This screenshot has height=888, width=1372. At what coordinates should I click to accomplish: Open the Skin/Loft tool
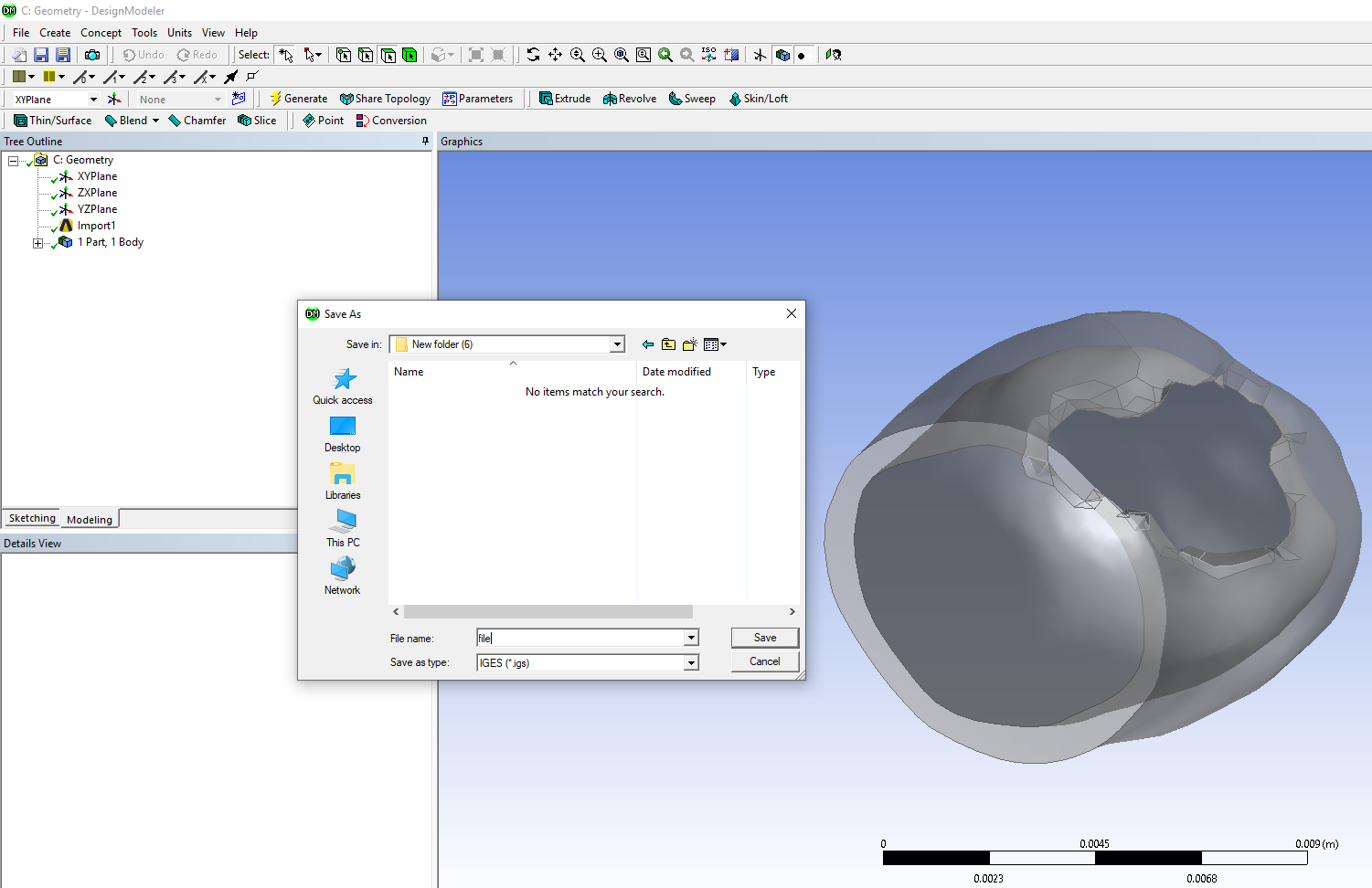click(x=759, y=98)
